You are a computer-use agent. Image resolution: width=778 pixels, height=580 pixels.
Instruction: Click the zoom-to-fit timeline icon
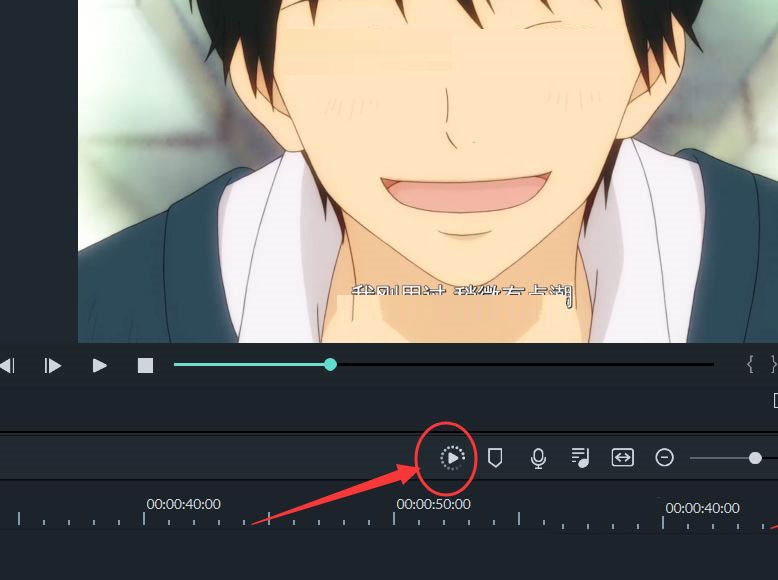(x=622, y=457)
